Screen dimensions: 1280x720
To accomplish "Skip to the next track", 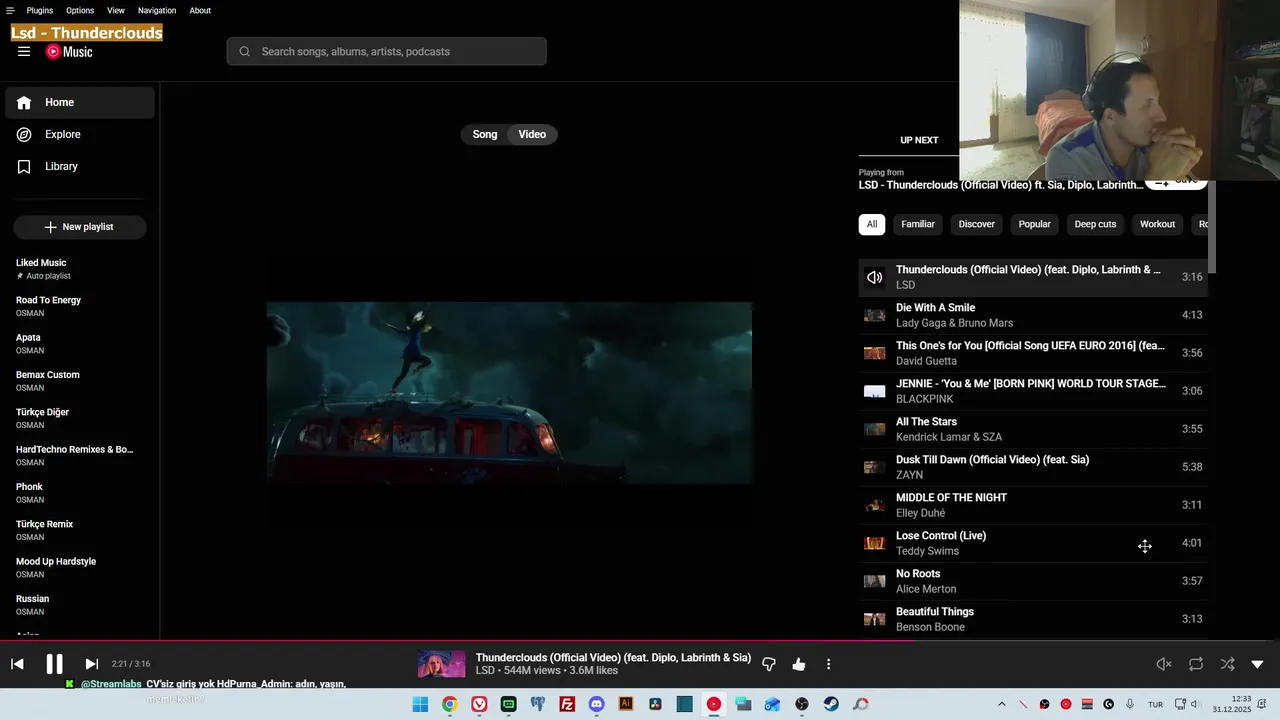I will click(91, 664).
